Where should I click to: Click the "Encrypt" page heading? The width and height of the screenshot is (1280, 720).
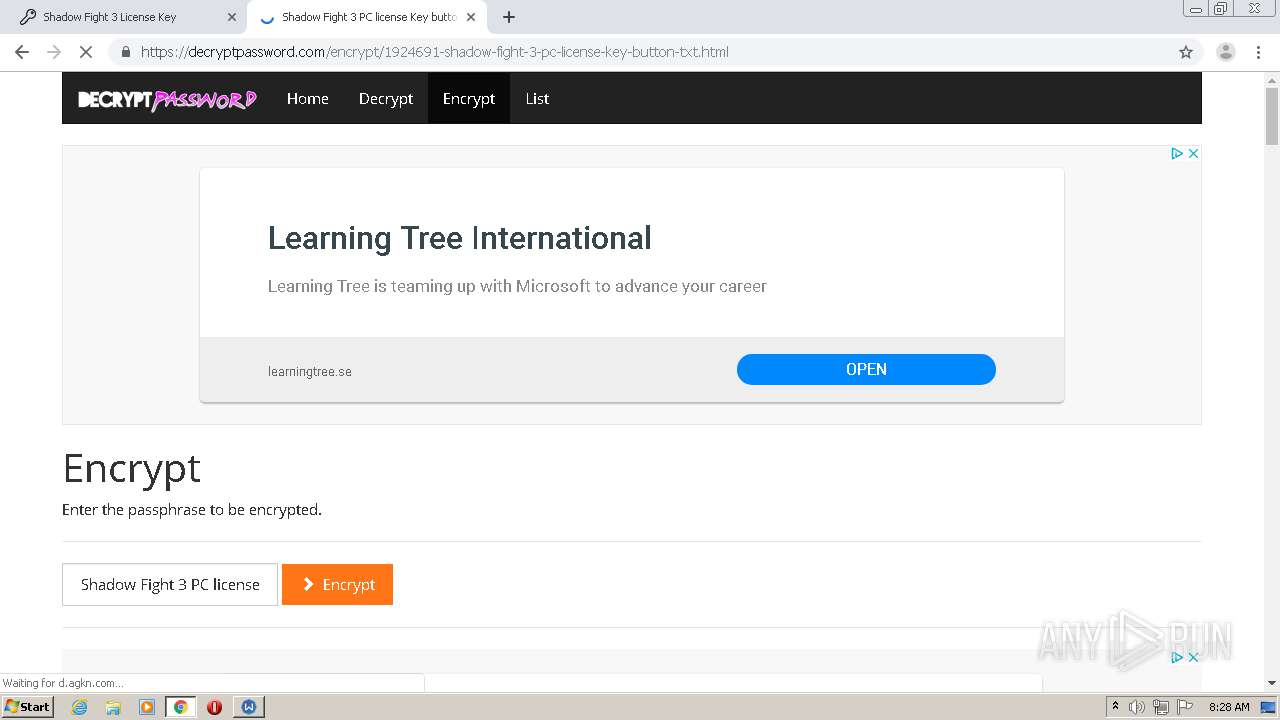tap(132, 468)
